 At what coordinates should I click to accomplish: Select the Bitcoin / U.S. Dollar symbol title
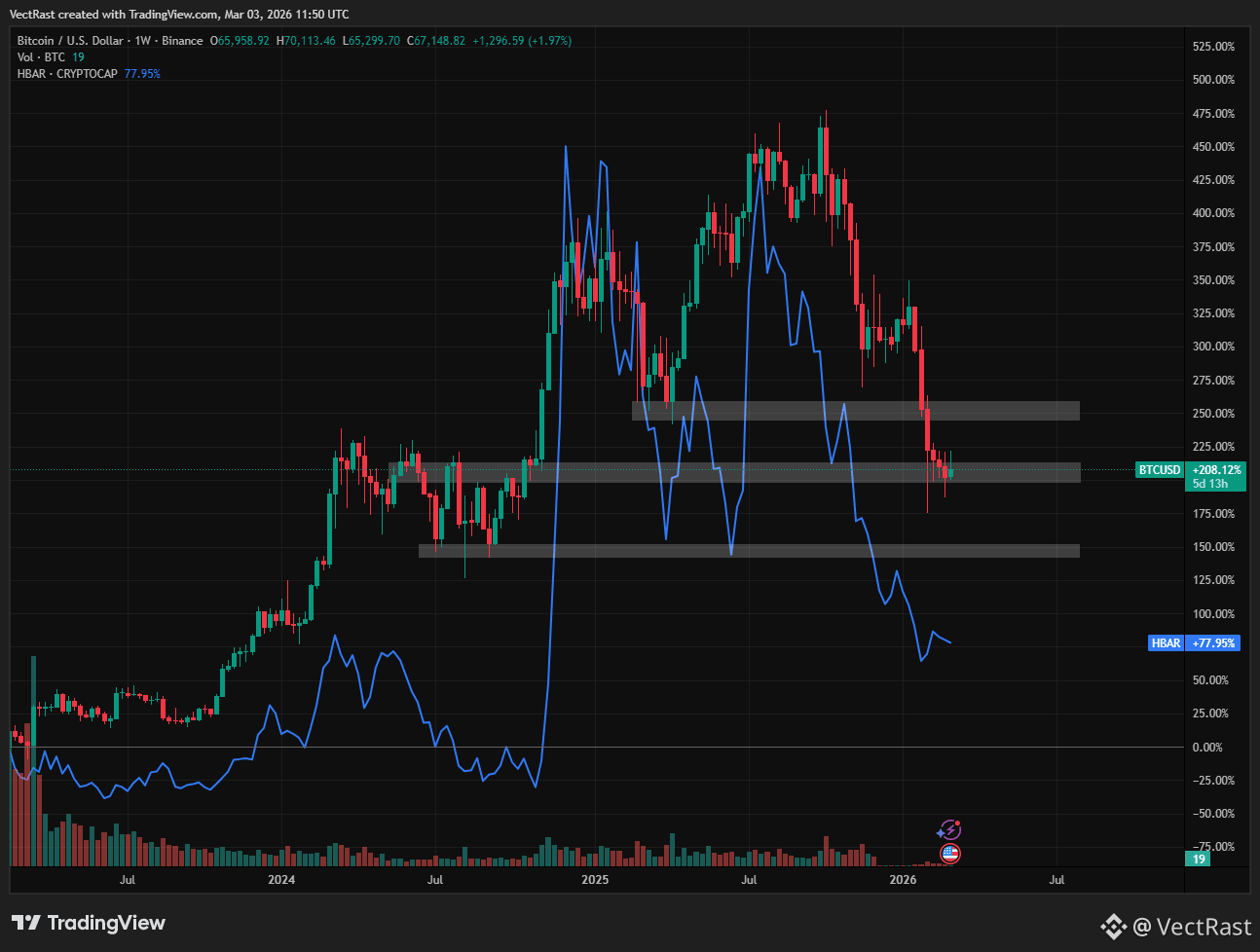pyautogui.click(x=70, y=41)
